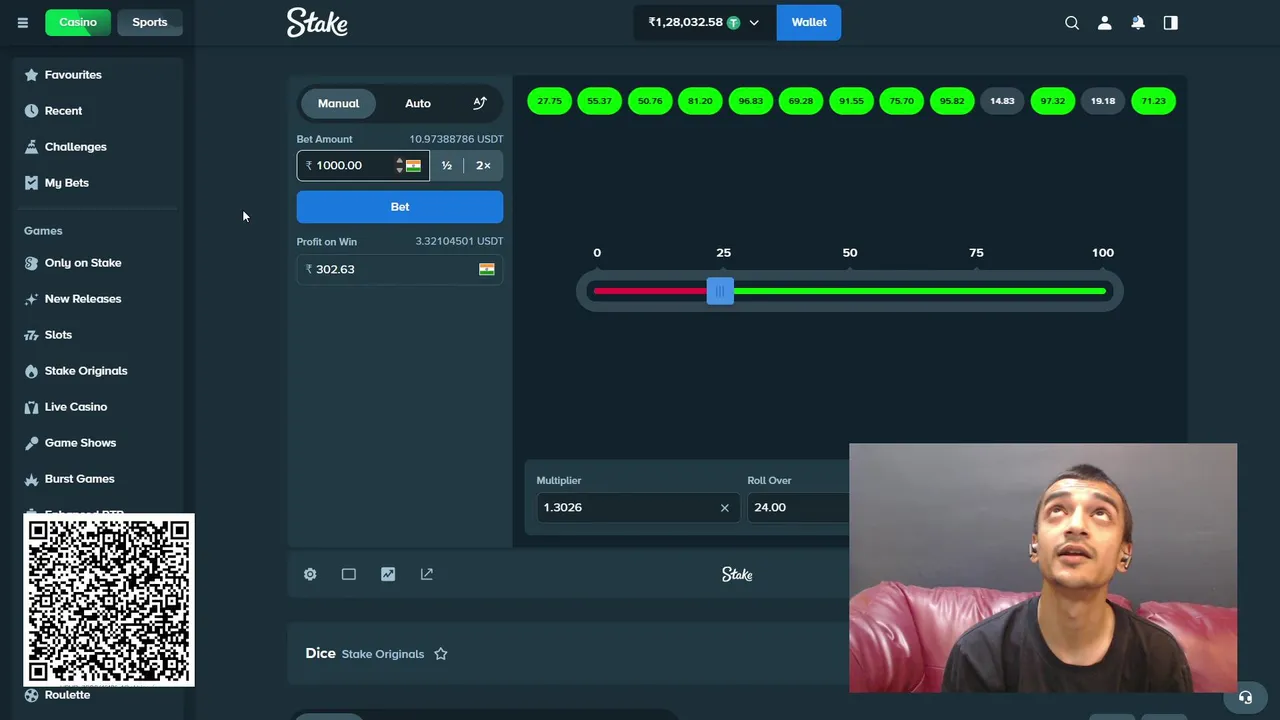Screen dimensions: 1280x720
Task: Click the New Releases sparkle icon
Action: pyautogui.click(x=31, y=299)
